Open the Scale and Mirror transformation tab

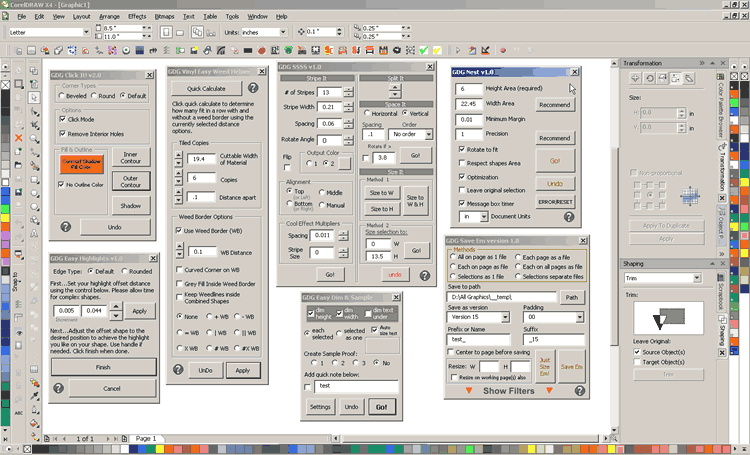[x=662, y=78]
